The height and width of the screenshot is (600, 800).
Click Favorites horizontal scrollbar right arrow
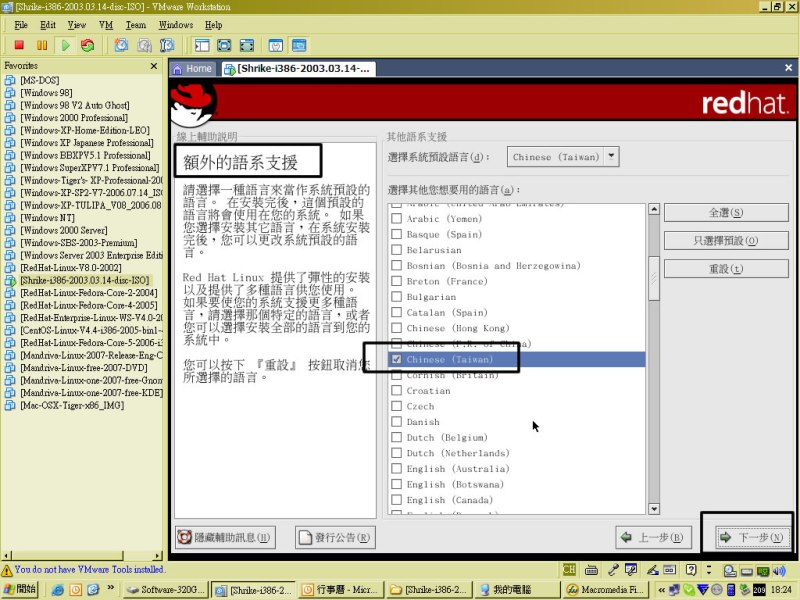pyautogui.click(x=158, y=556)
